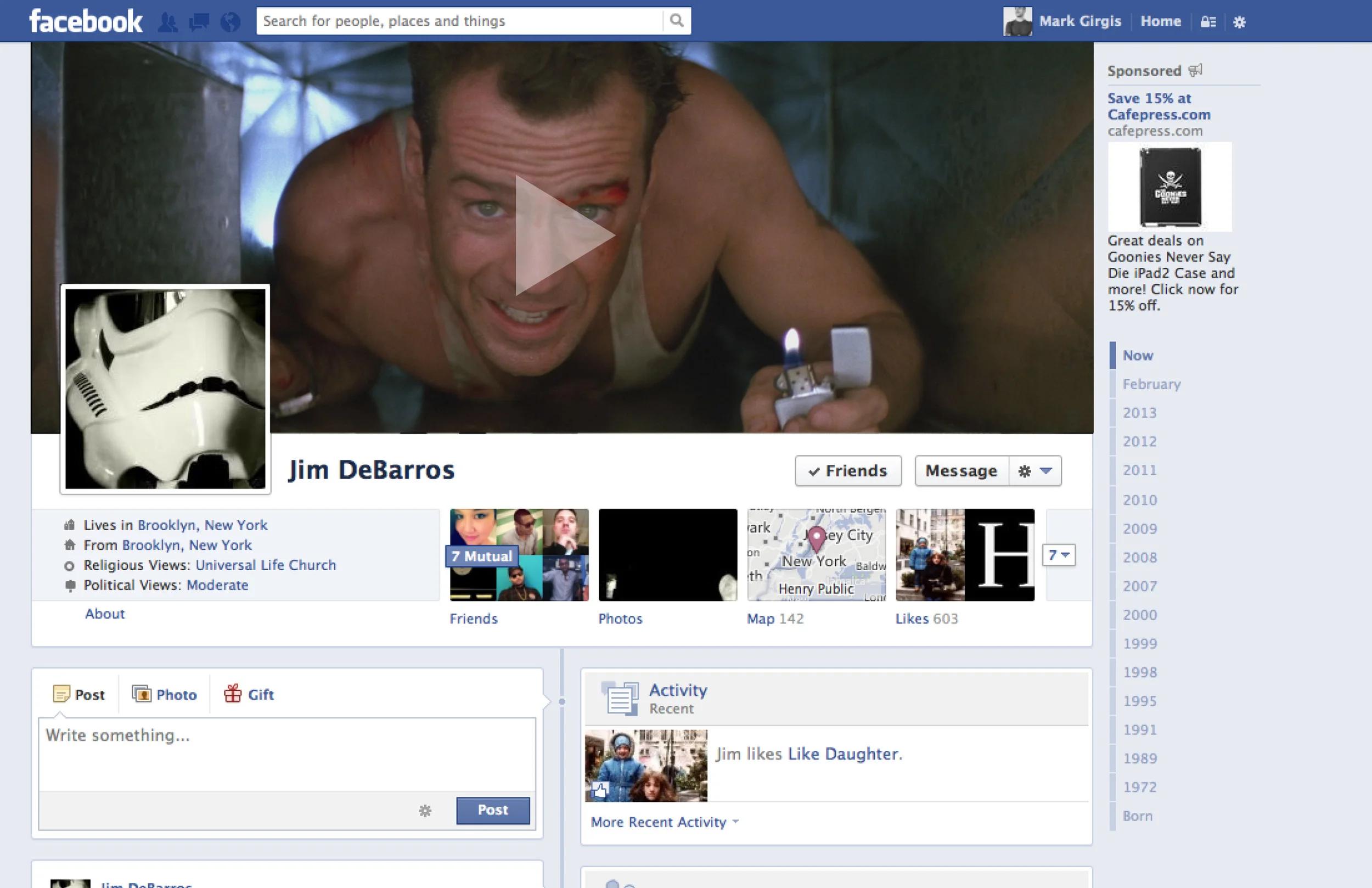Click From Brooklyn, New York link
Image resolution: width=1372 pixels, height=888 pixels.
click(187, 545)
